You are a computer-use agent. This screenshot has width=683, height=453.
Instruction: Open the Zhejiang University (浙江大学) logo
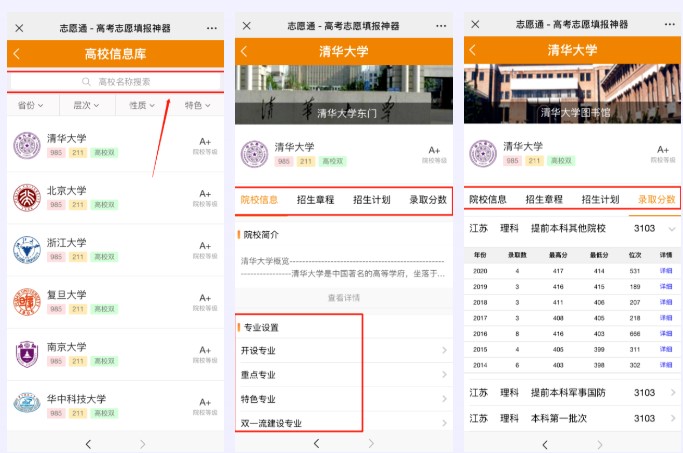[26, 249]
